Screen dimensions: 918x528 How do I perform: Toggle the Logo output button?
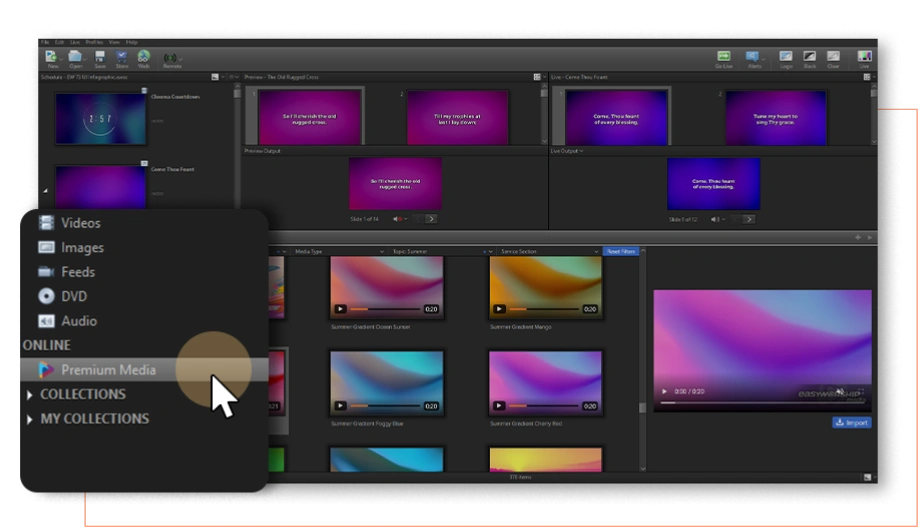(786, 58)
